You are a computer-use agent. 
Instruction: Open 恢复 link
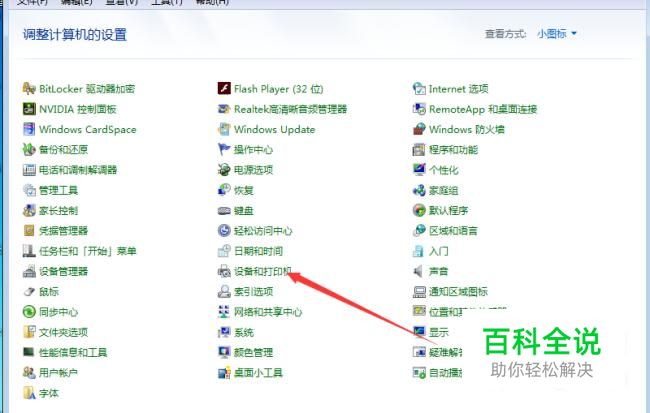244,190
